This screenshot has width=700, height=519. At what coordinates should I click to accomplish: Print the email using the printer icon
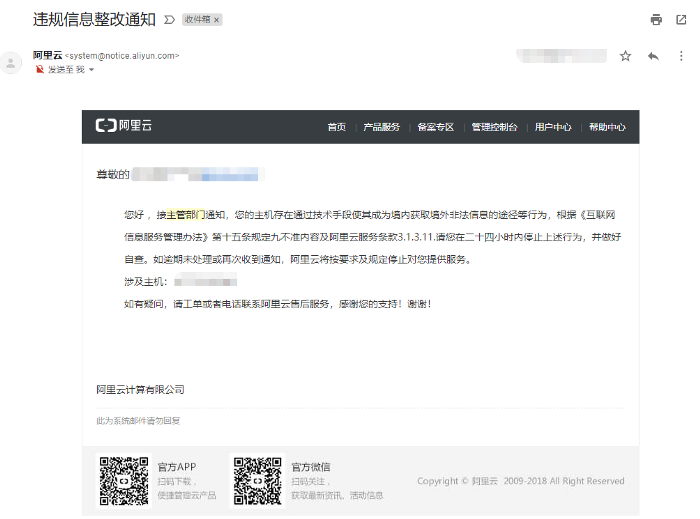[x=656, y=19]
